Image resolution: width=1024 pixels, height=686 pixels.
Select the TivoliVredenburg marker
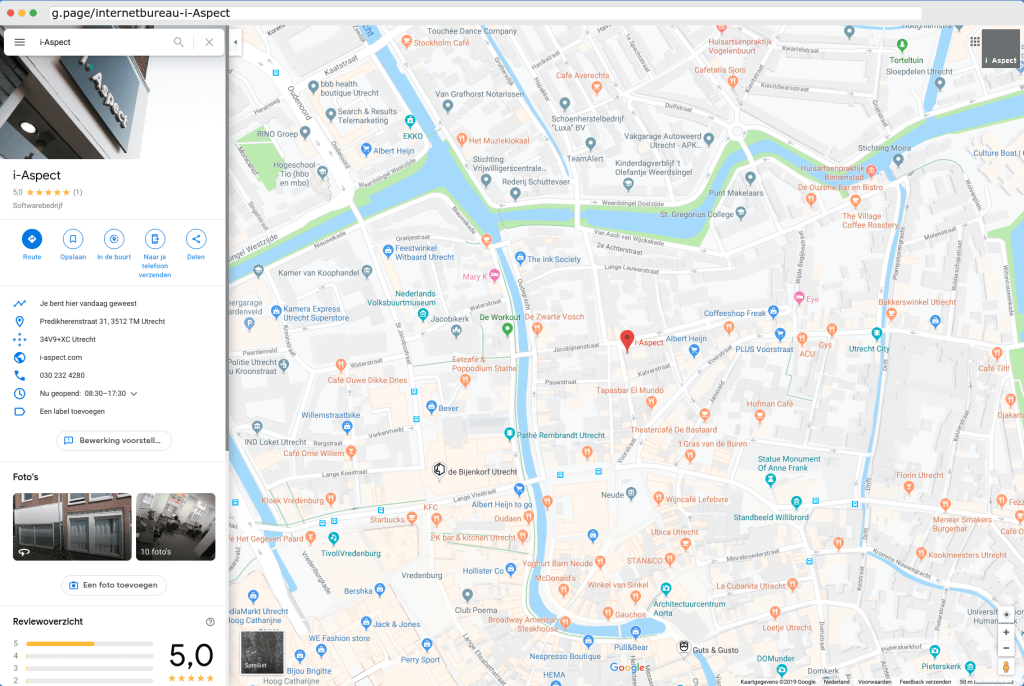click(333, 538)
